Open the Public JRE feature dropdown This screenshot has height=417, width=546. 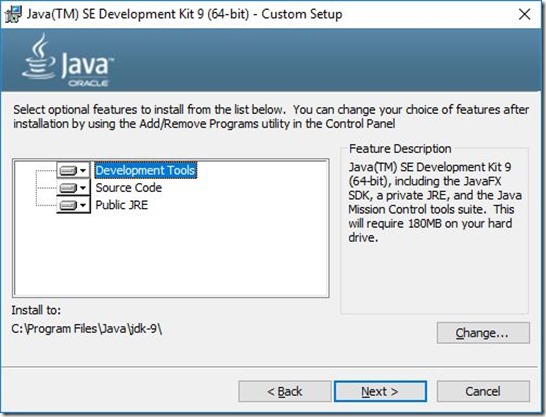[73, 205]
